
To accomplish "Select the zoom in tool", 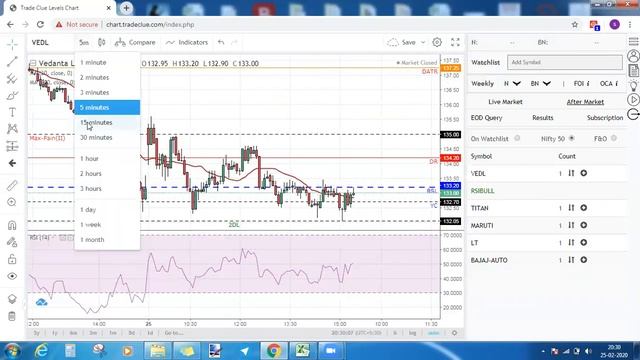I will [x=12, y=202].
